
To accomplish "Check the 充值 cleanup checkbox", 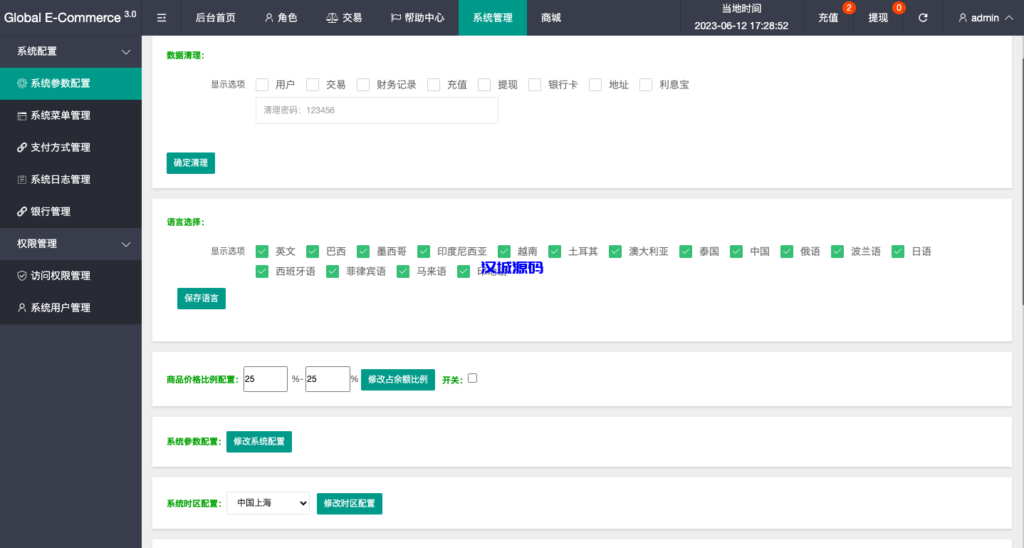I will point(434,84).
